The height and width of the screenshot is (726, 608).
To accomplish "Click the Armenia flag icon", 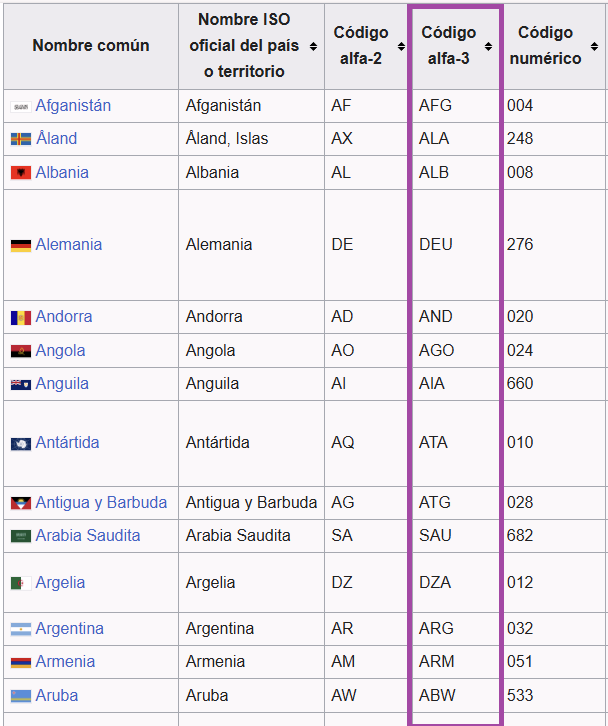I will pos(20,662).
